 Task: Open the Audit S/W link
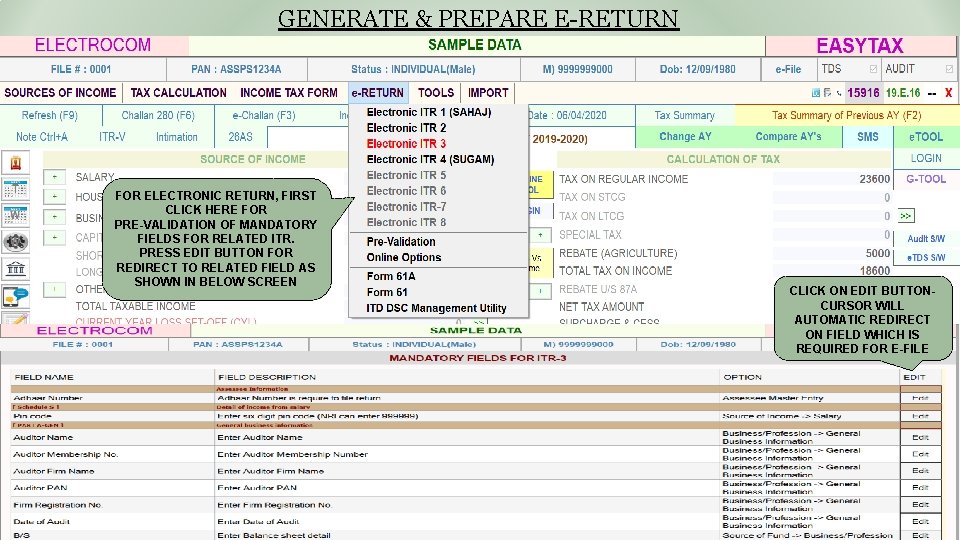[x=926, y=239]
